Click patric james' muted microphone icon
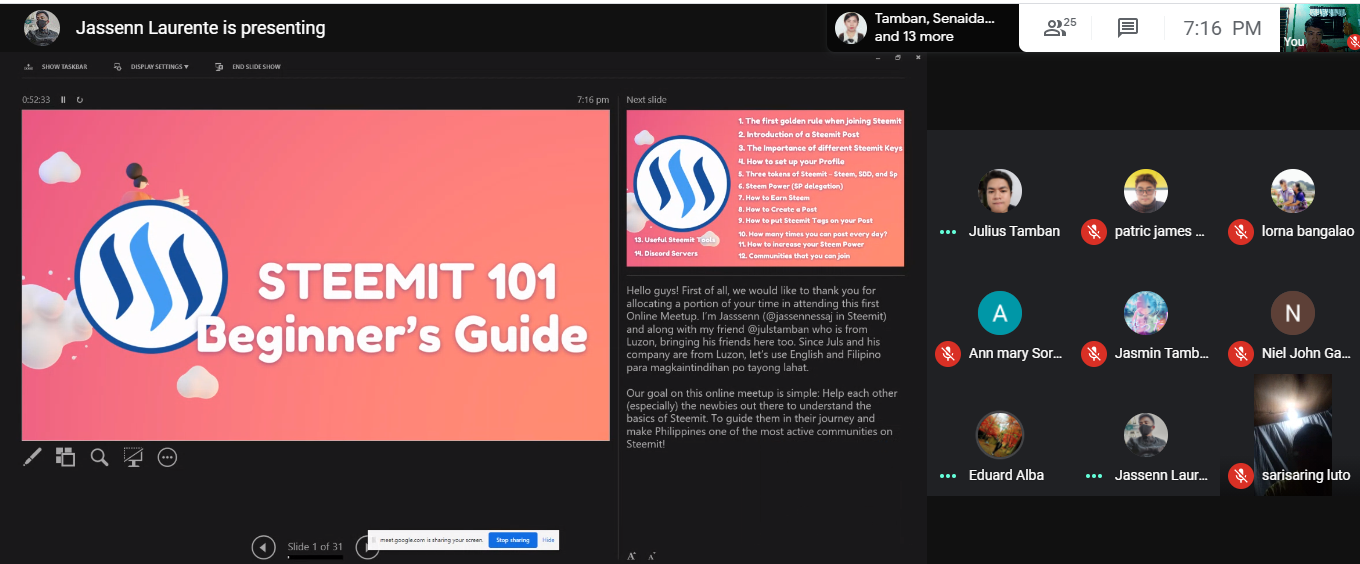This screenshot has width=1360, height=564. 1094,231
